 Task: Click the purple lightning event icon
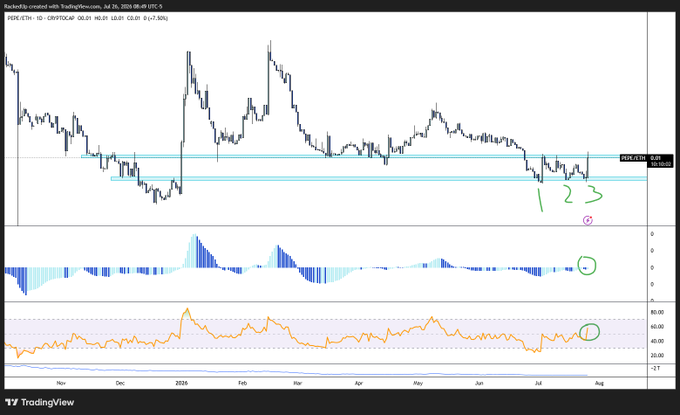coord(588,220)
